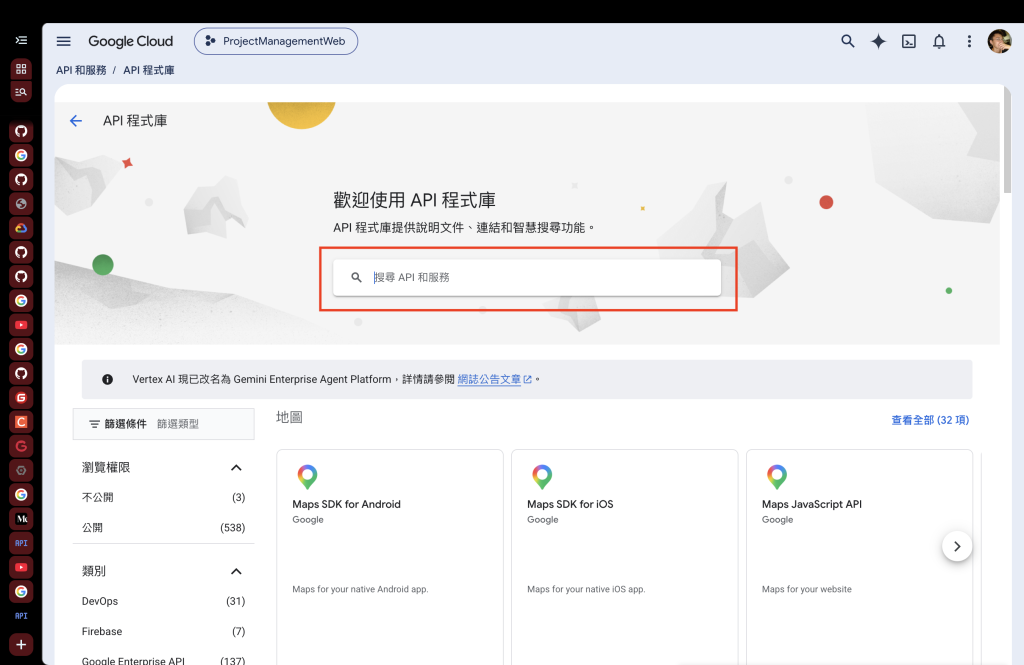
Task: Click the magnifier inside the API search box
Action: click(x=357, y=277)
